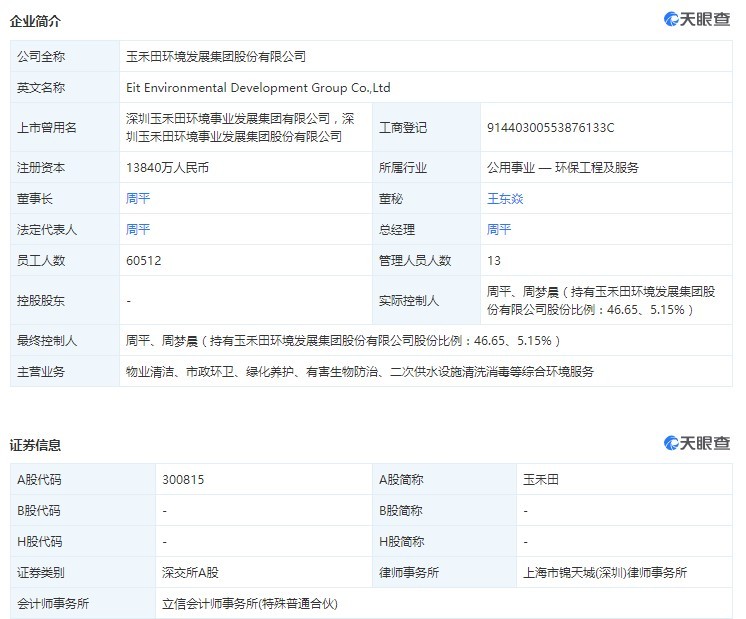Viewport: 746px width, 619px height.
Task: Select 实际控制人 value text
Action: [601, 300]
